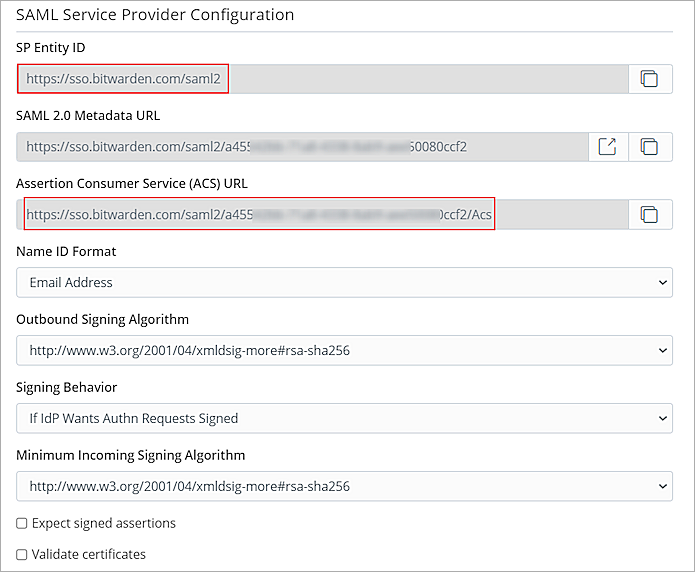The width and height of the screenshot is (695, 572).
Task: Click the SAML Service Provider Configuration heading
Action: (x=155, y=15)
